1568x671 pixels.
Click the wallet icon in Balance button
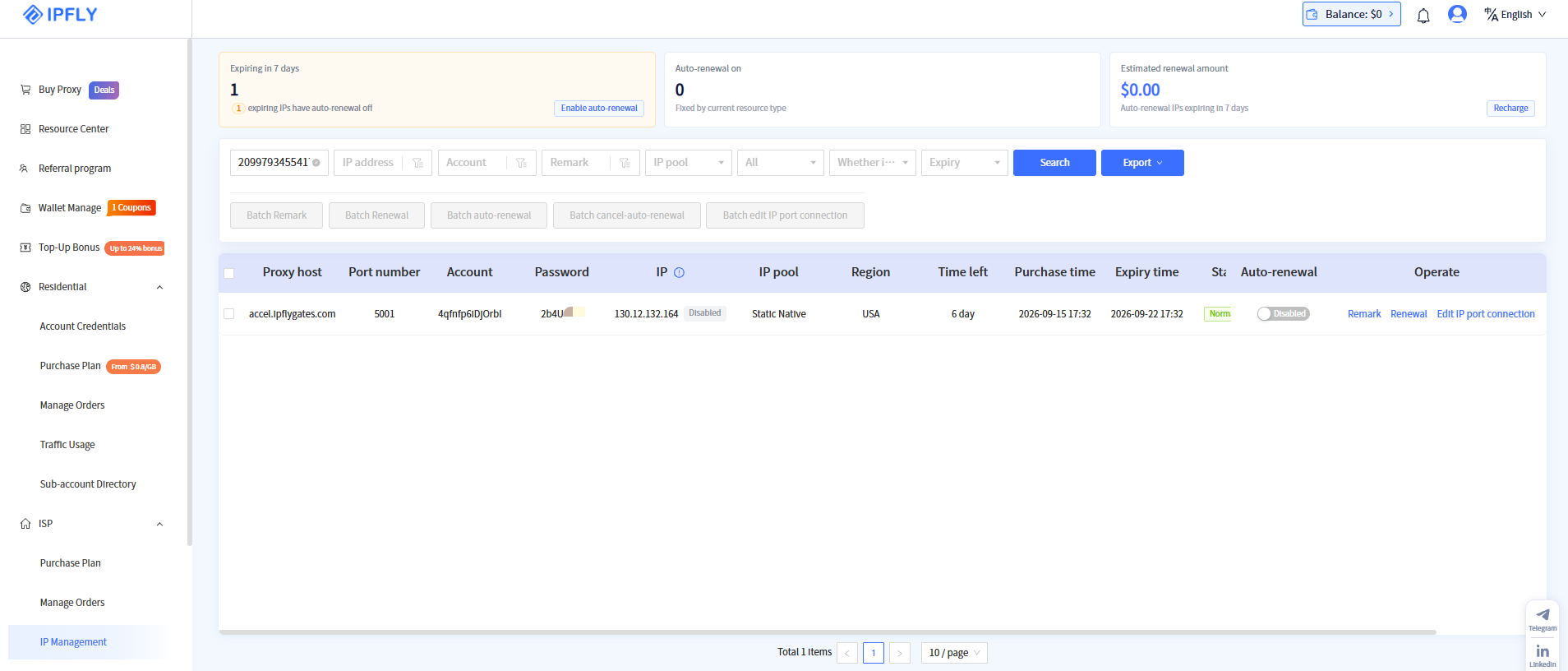[x=1312, y=14]
